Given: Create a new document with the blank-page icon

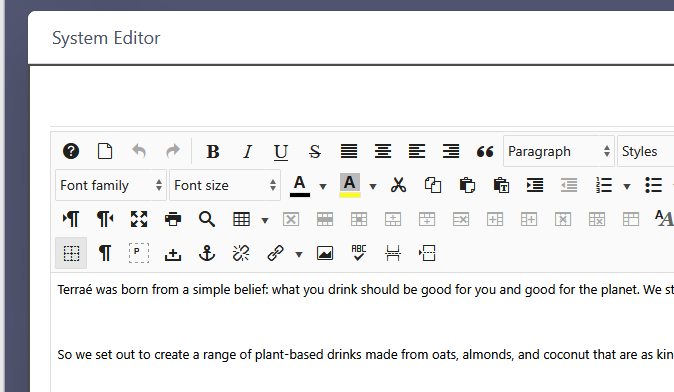Looking at the screenshot, I should coord(105,151).
